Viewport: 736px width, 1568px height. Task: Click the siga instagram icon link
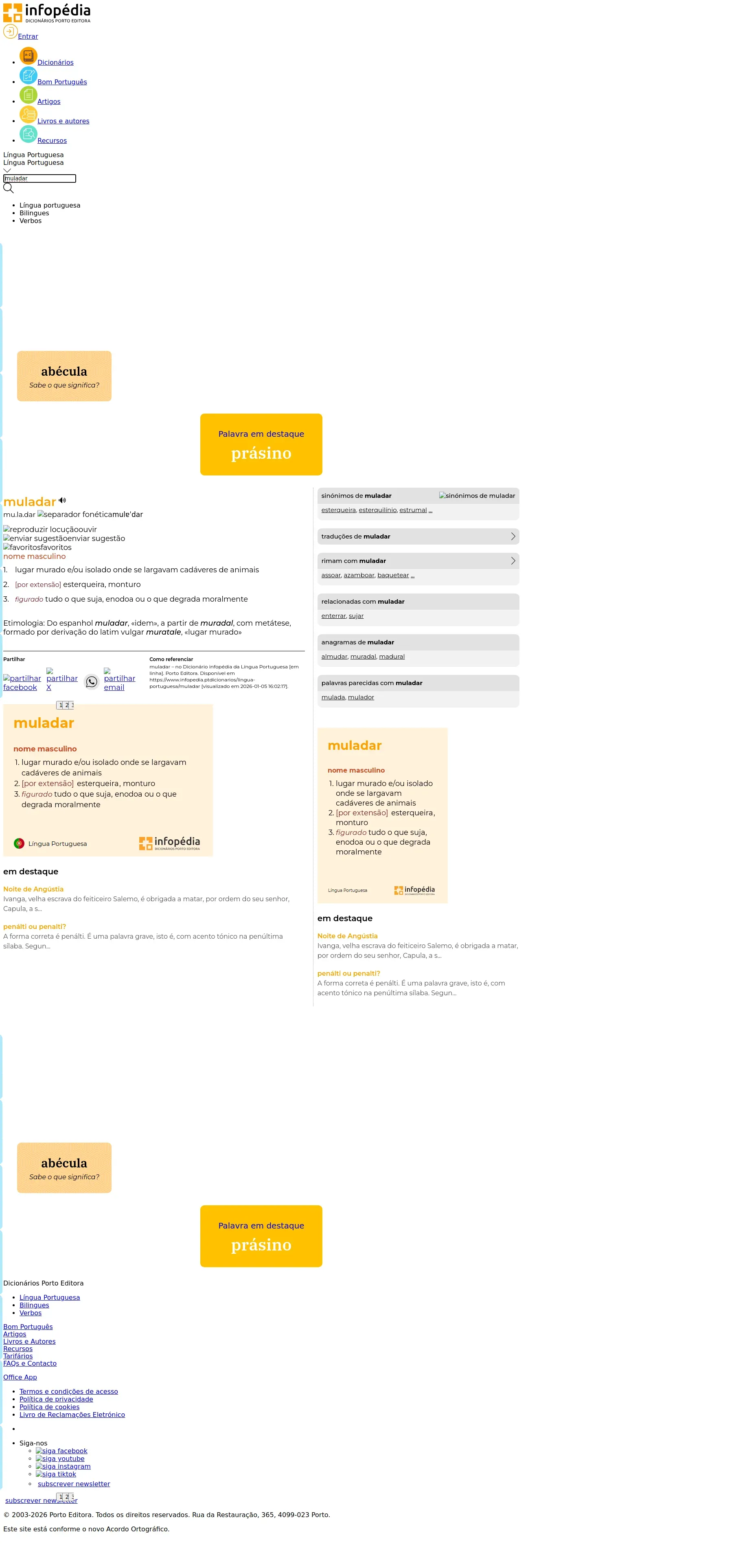point(64,1466)
